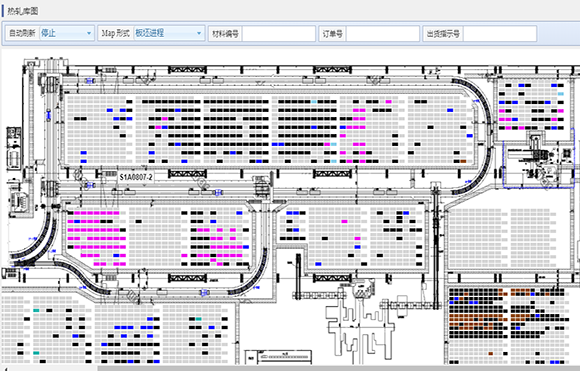580x371 pixels.
Task: Click into the 订单号 text box
Action: tap(382, 34)
